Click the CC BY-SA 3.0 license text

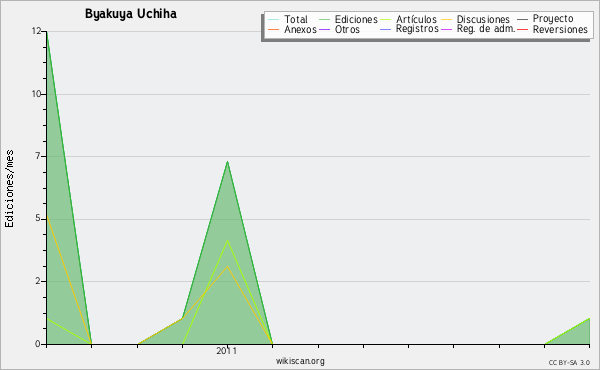tap(569, 363)
